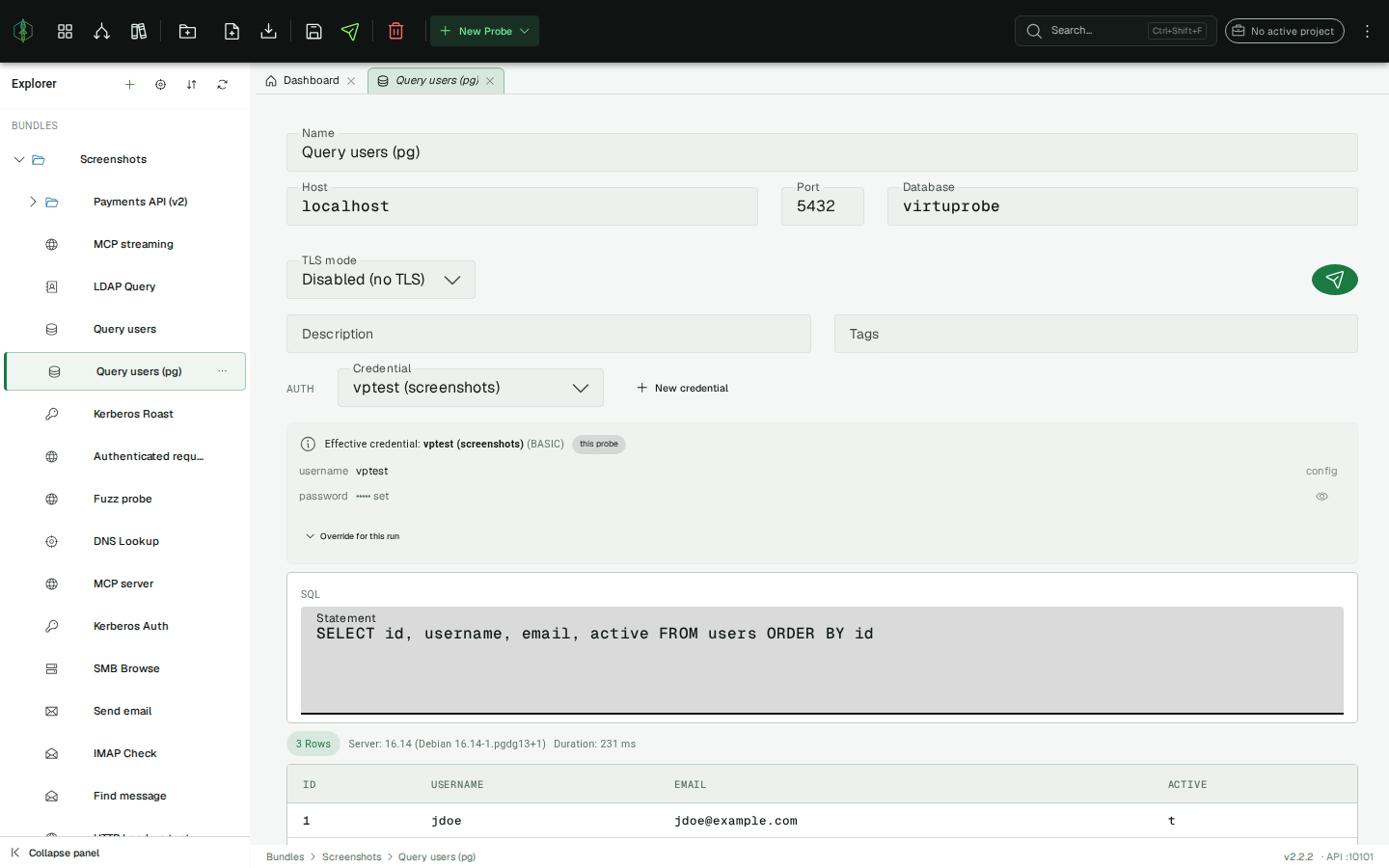Delete the probe with the red trash icon
The height and width of the screenshot is (868, 1389).
(x=395, y=31)
